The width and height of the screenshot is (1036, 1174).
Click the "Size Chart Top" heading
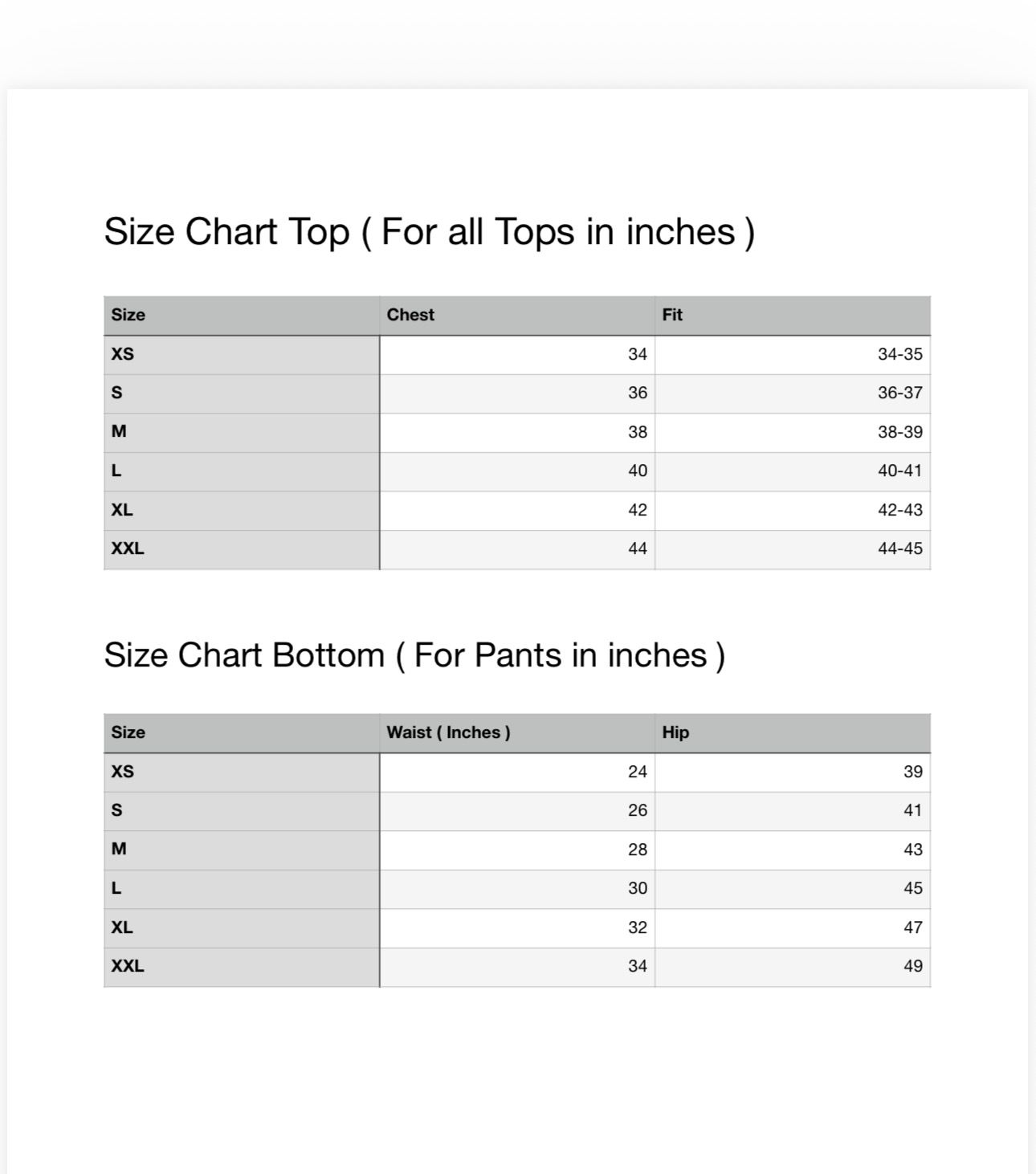click(x=429, y=232)
